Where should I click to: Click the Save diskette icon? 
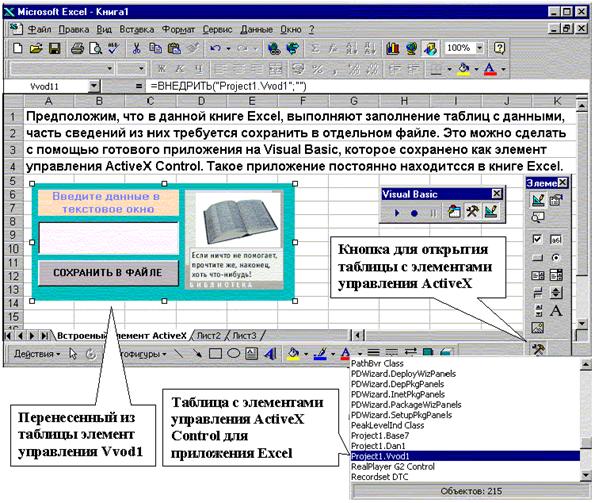coord(55,48)
